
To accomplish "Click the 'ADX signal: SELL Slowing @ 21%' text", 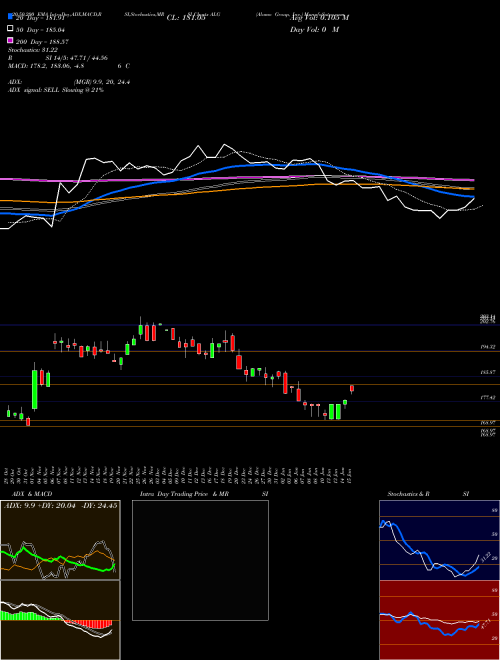I will [56, 90].
